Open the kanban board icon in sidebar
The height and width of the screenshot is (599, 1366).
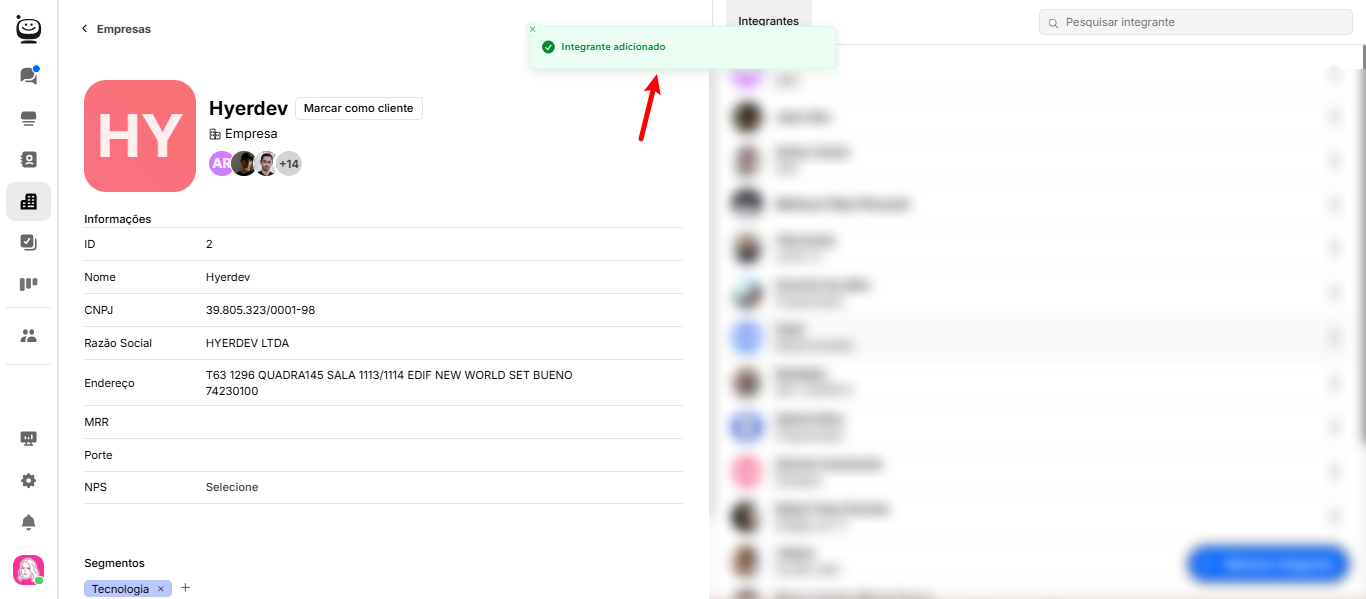pyautogui.click(x=28, y=284)
